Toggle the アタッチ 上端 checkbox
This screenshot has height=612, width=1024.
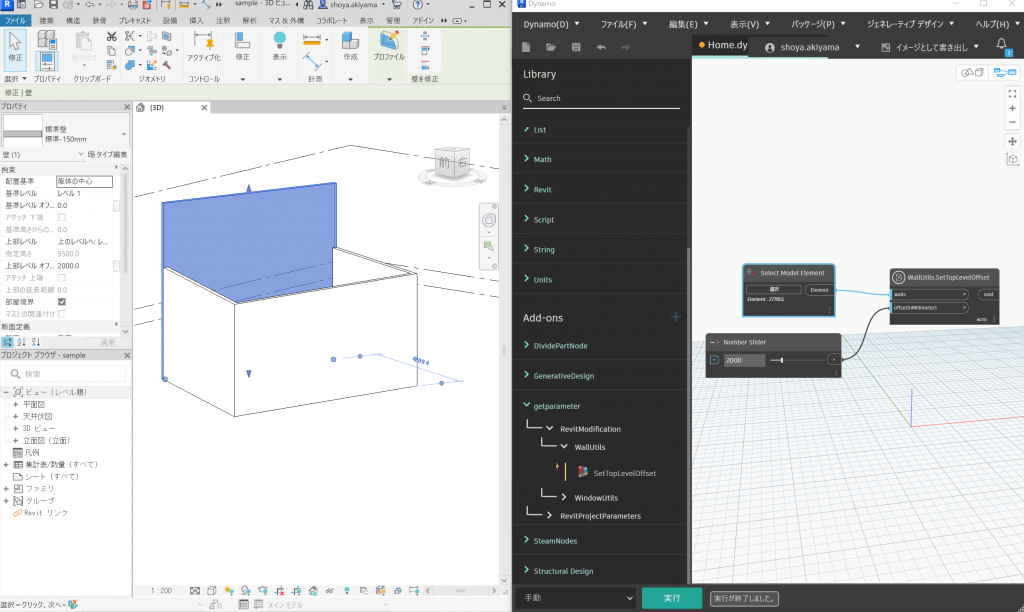[x=62, y=277]
